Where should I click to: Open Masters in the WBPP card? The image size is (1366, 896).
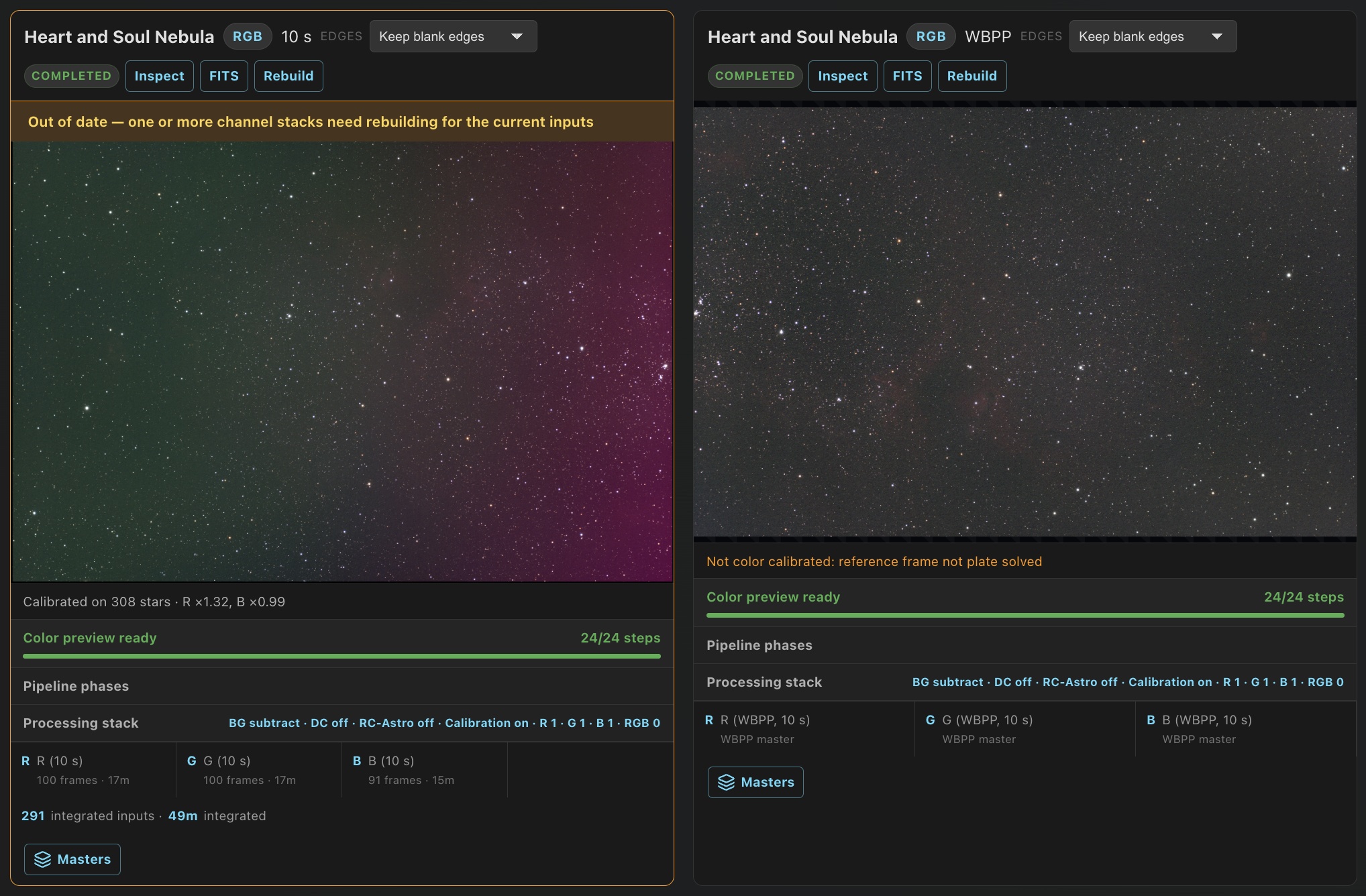(x=755, y=782)
